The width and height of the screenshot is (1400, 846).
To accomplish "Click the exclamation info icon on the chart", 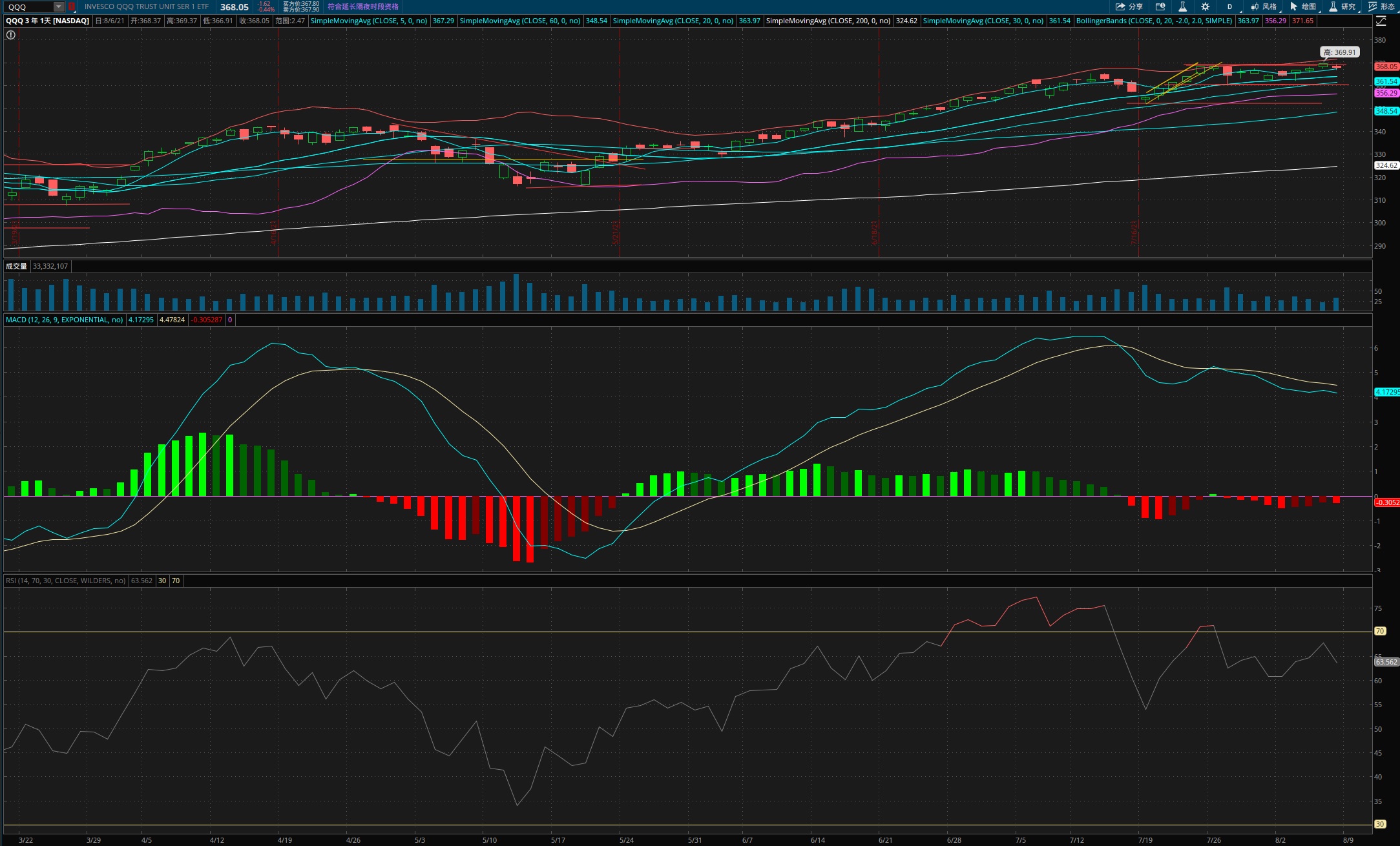I will (x=10, y=35).
